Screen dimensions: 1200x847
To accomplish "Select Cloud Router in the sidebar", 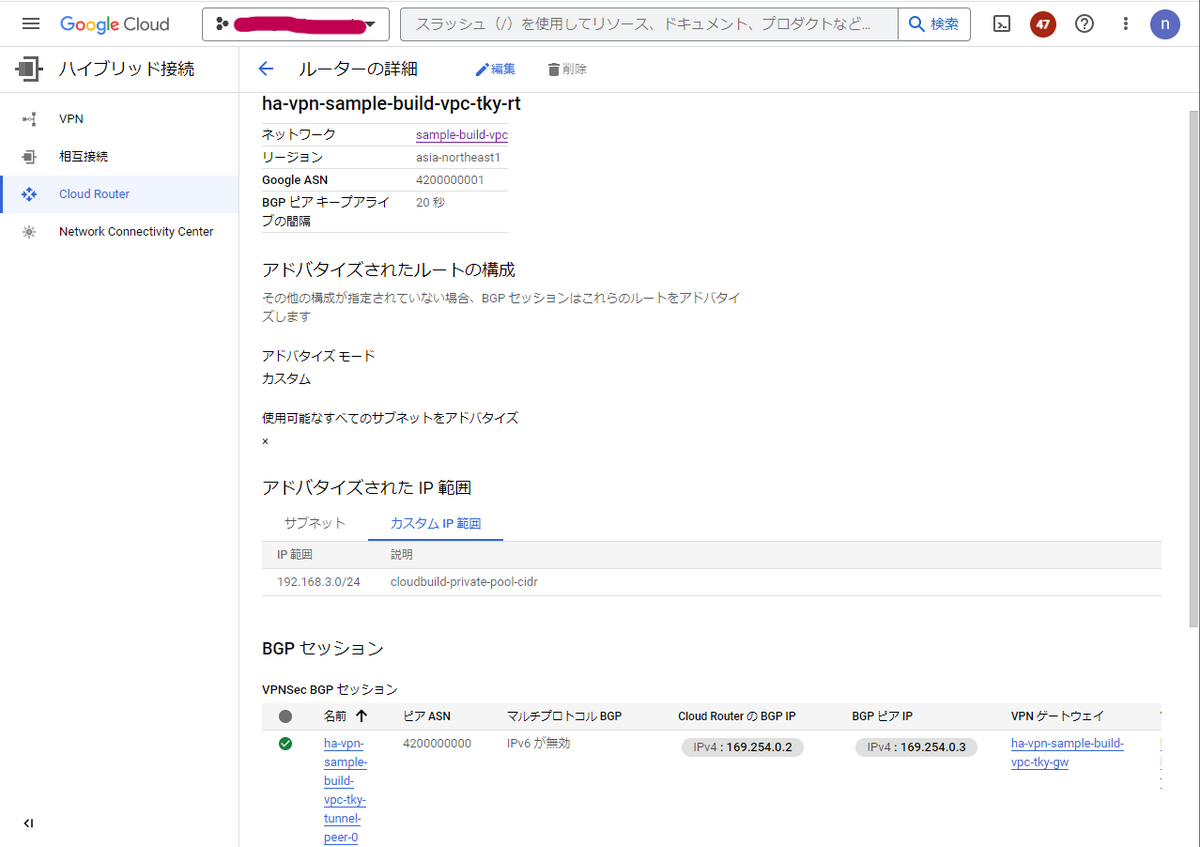I will coord(119,194).
